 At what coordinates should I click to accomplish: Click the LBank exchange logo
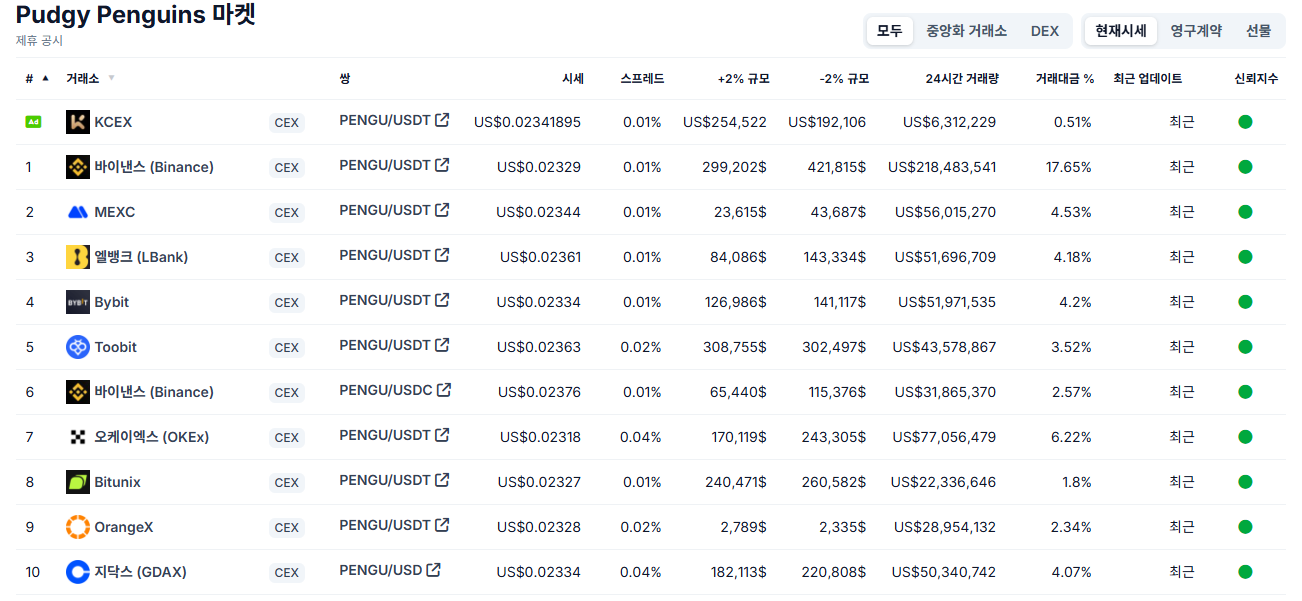pyautogui.click(x=78, y=257)
